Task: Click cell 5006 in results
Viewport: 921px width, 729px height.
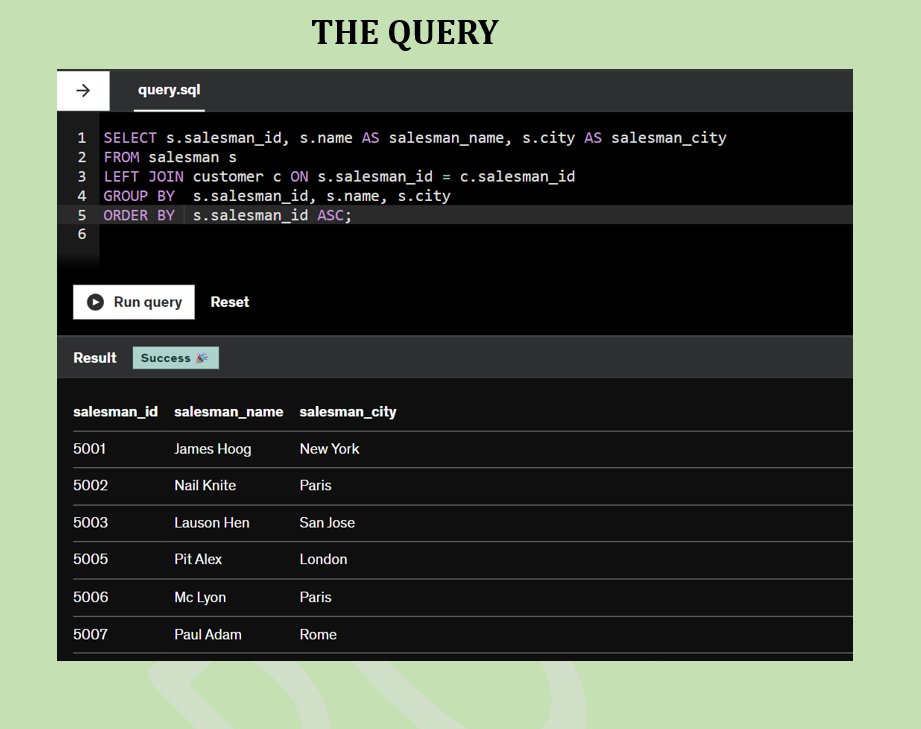Action: 90,597
